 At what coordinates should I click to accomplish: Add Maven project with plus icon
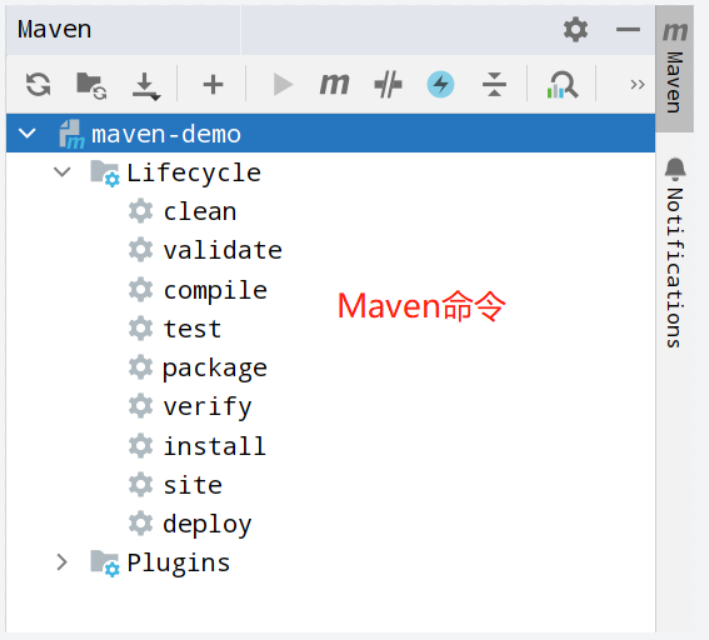[x=213, y=85]
